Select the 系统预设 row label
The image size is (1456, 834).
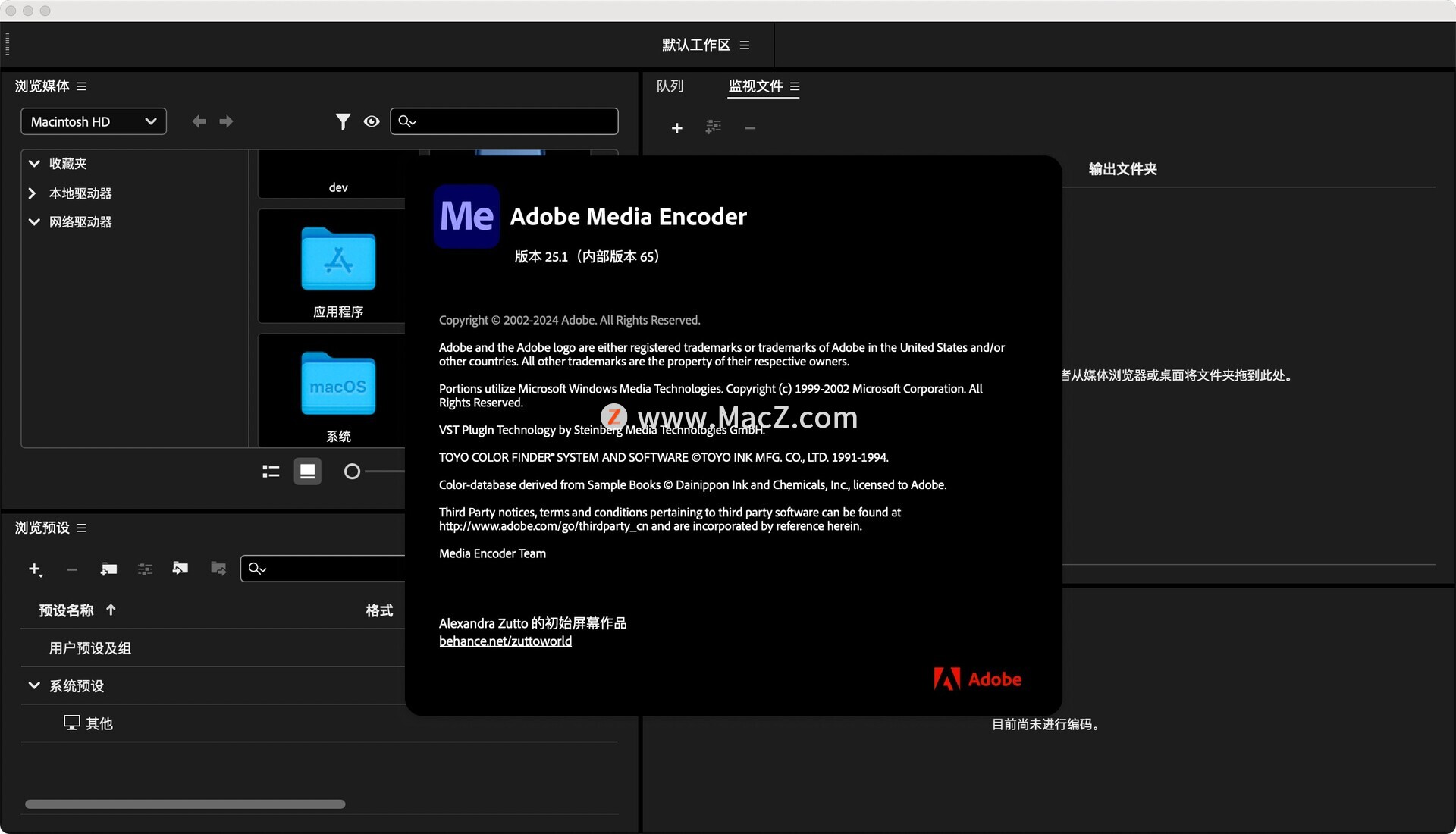tap(77, 686)
